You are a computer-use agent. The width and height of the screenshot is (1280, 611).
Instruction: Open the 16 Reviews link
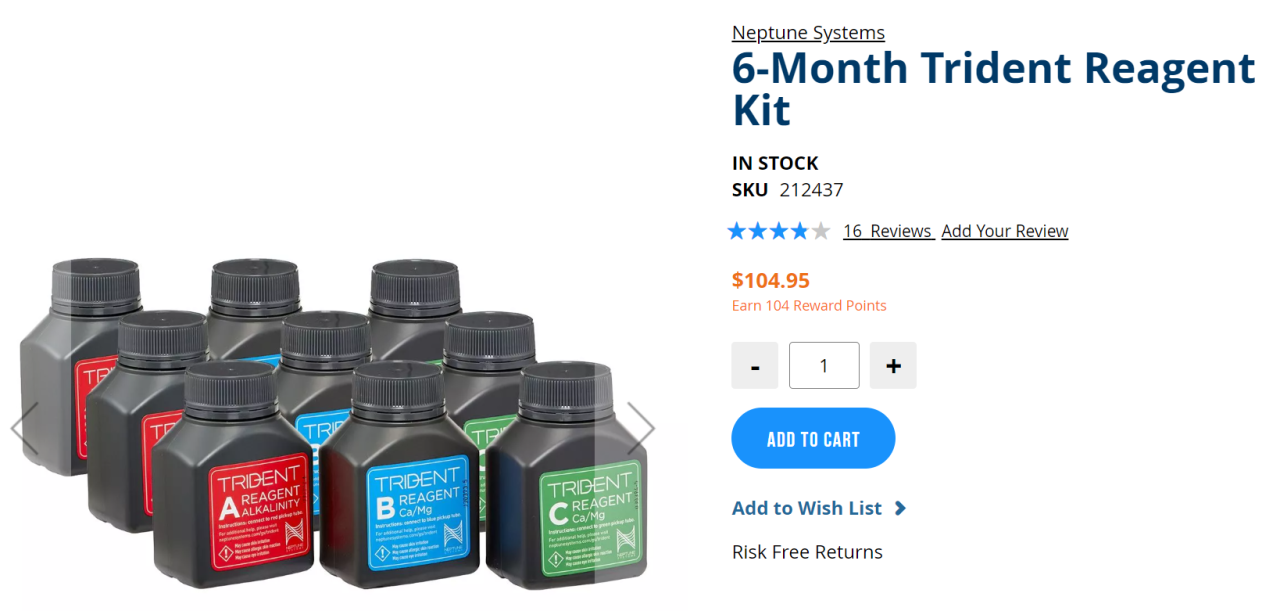(888, 231)
